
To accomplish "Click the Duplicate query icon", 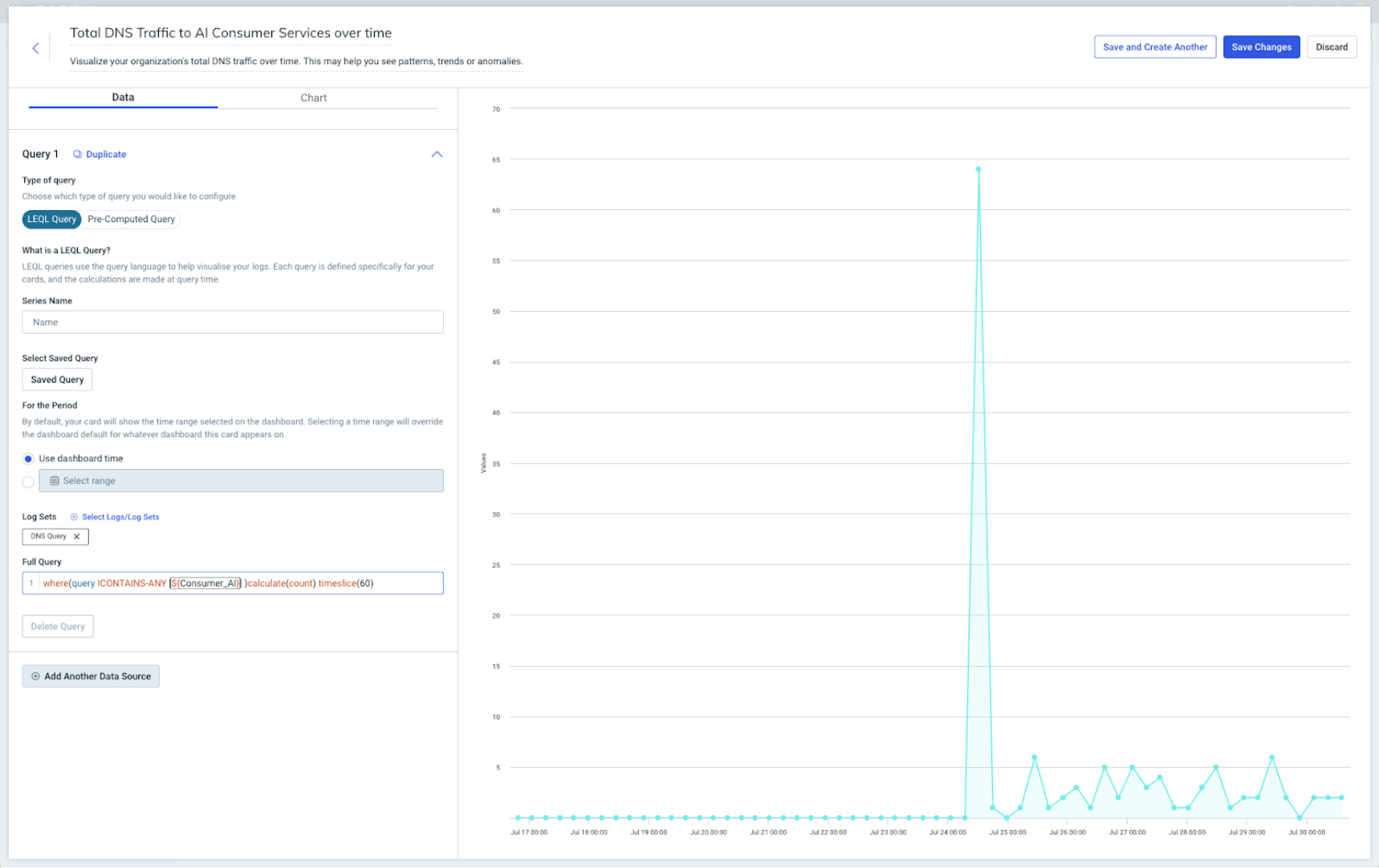I will click(77, 154).
